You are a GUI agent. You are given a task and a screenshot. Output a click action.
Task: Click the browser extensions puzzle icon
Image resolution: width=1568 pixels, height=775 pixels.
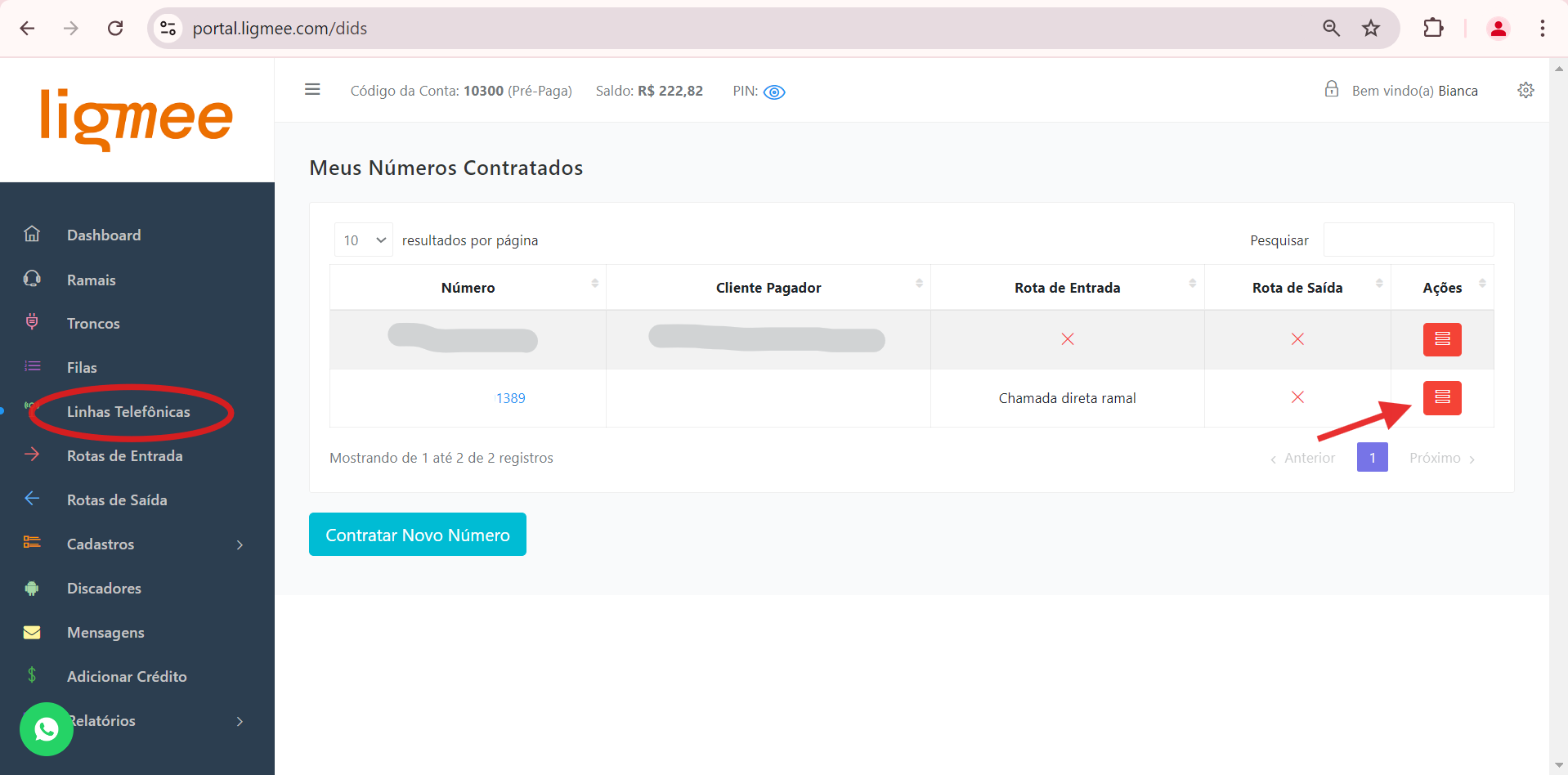click(1433, 29)
